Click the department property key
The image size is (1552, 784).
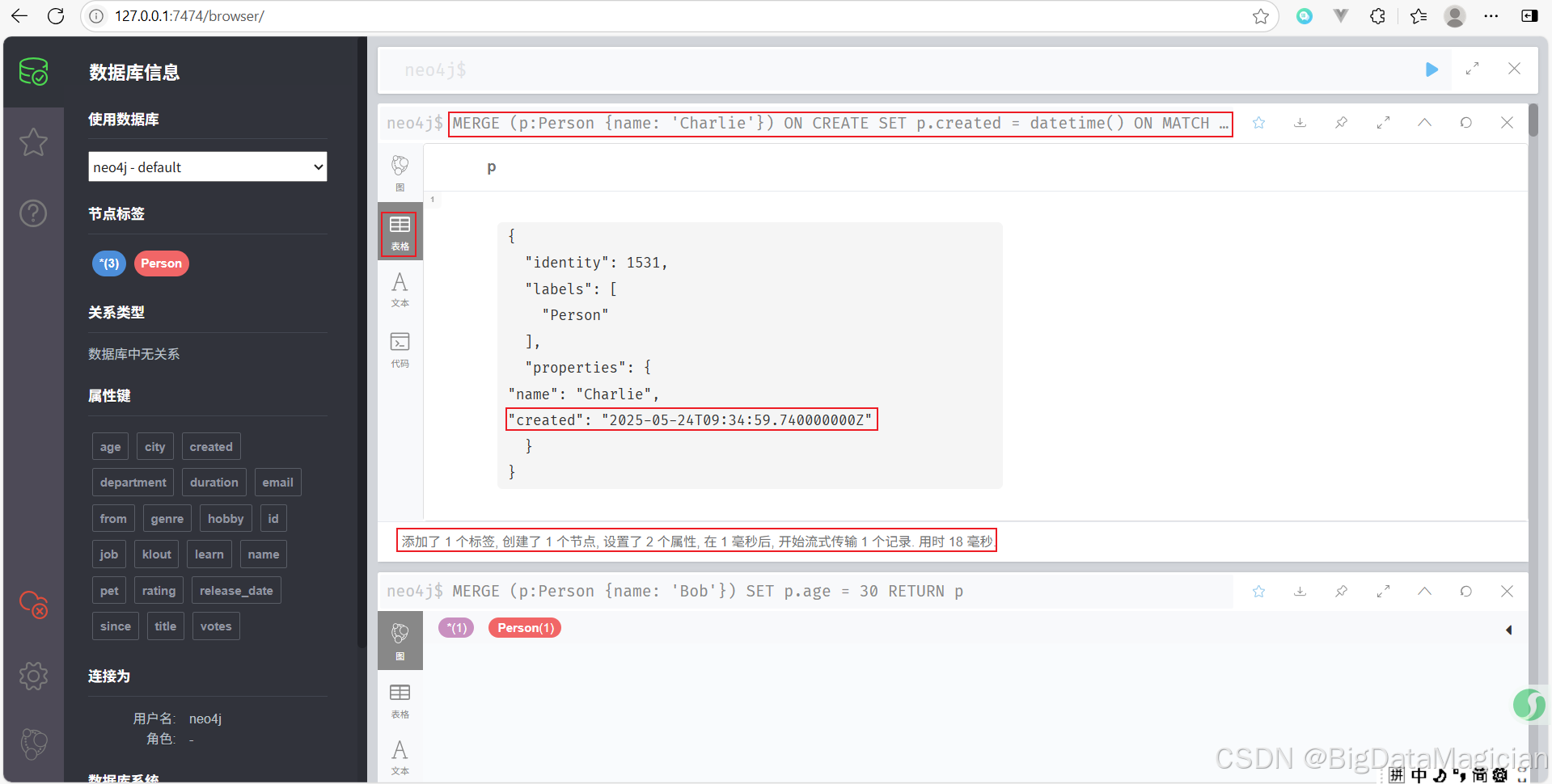133,483
